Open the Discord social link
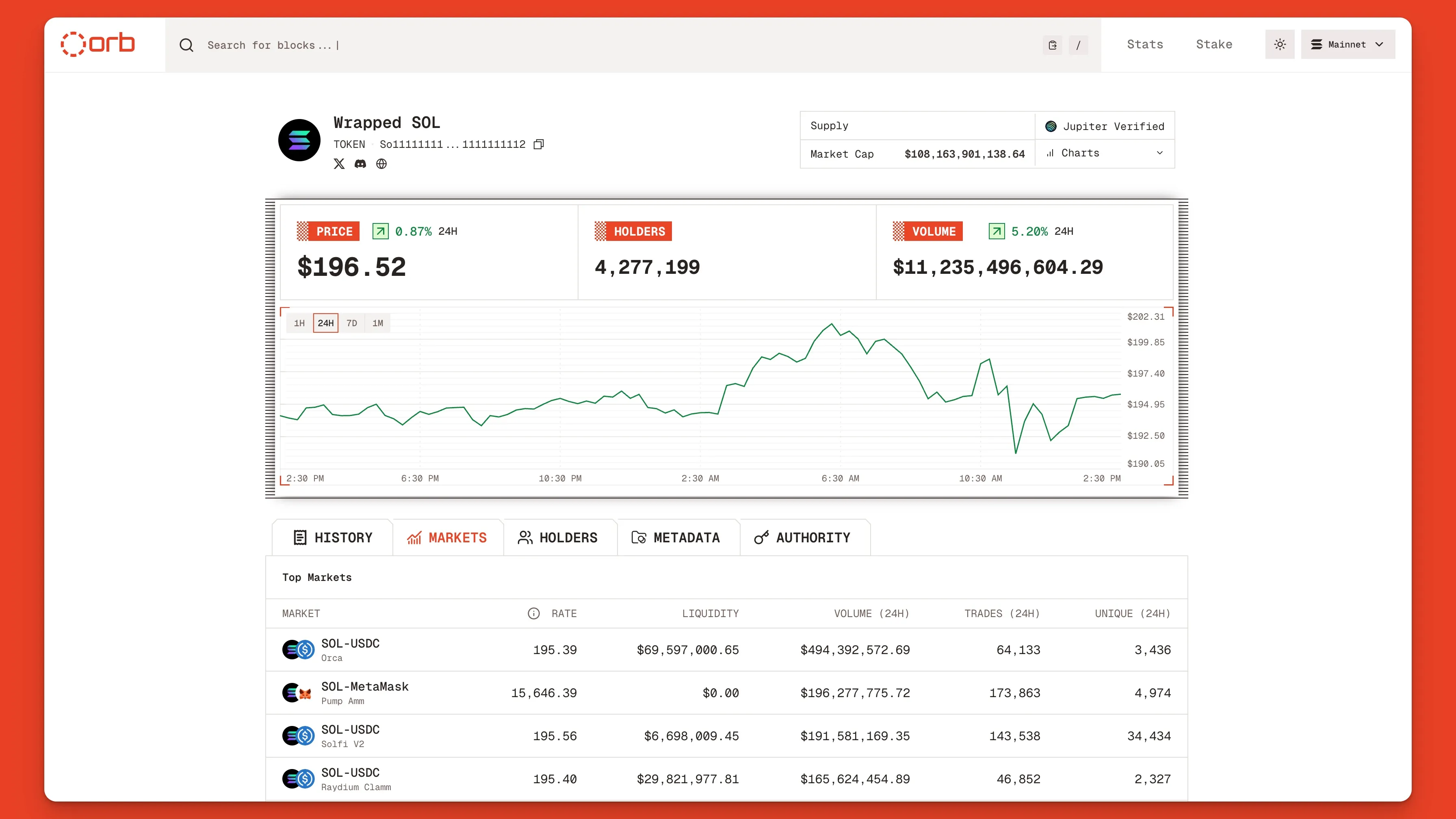 point(360,164)
